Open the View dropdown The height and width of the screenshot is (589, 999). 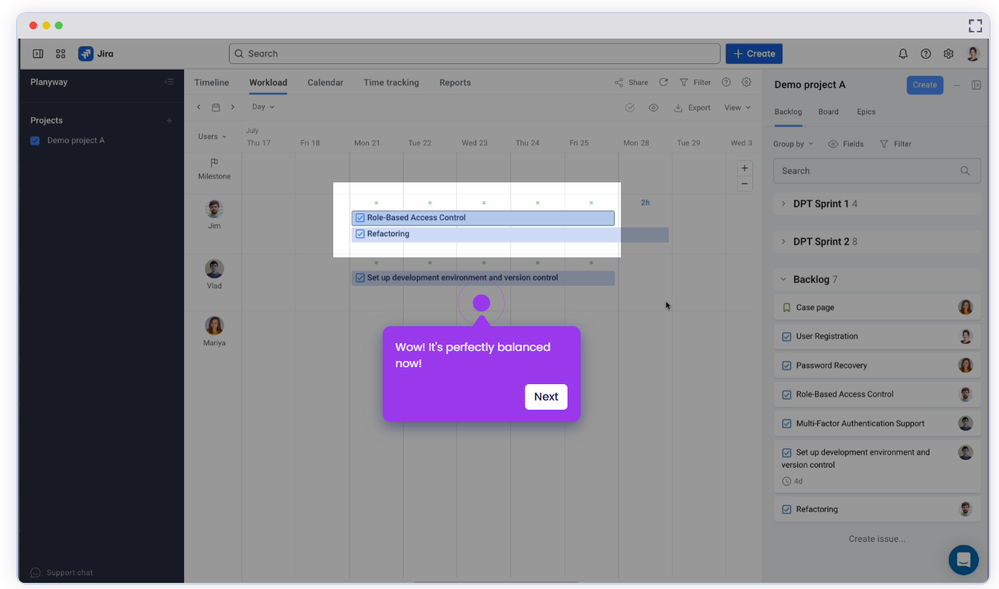737,108
